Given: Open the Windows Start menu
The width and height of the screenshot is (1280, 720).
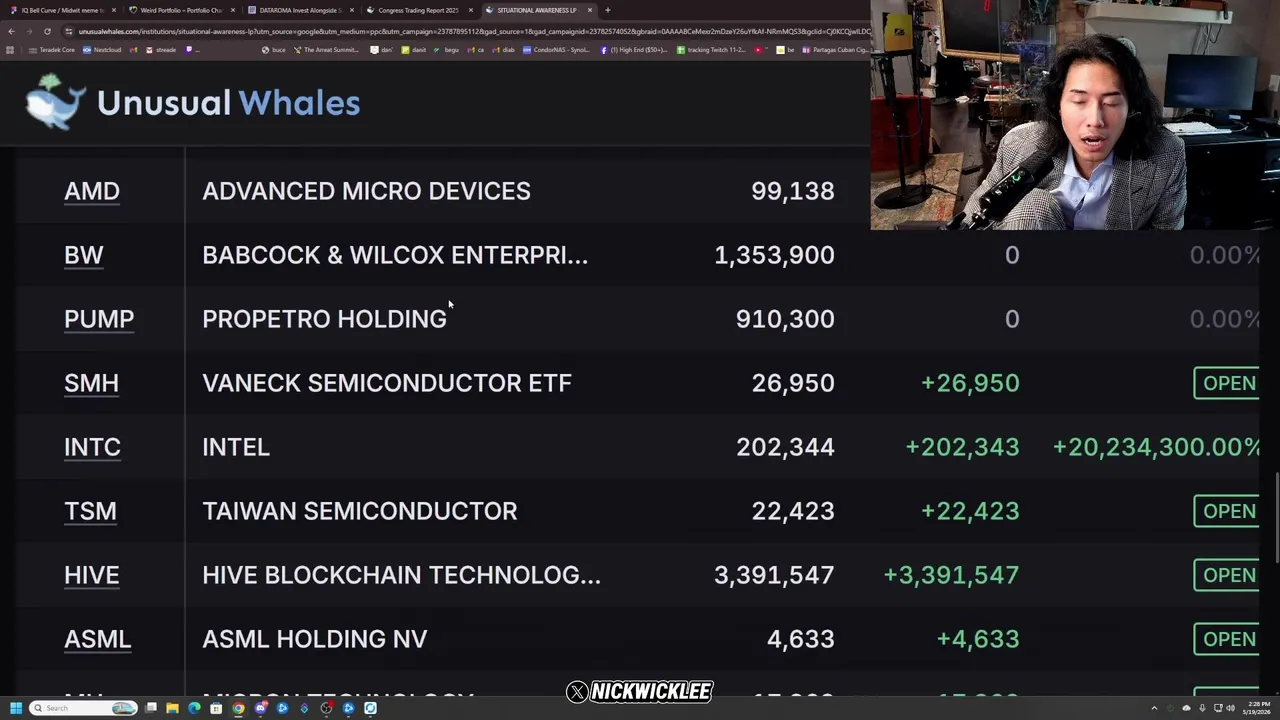Looking at the screenshot, I should pyautogui.click(x=16, y=708).
